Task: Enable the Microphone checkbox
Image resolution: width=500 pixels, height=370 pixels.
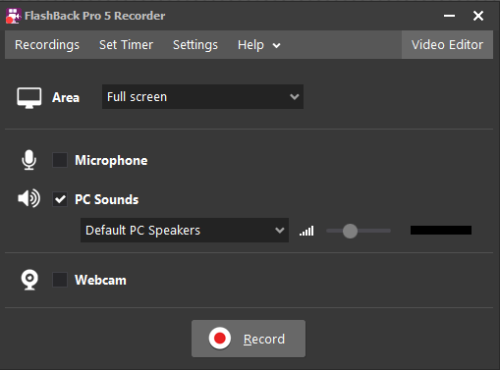Action: pyautogui.click(x=60, y=160)
